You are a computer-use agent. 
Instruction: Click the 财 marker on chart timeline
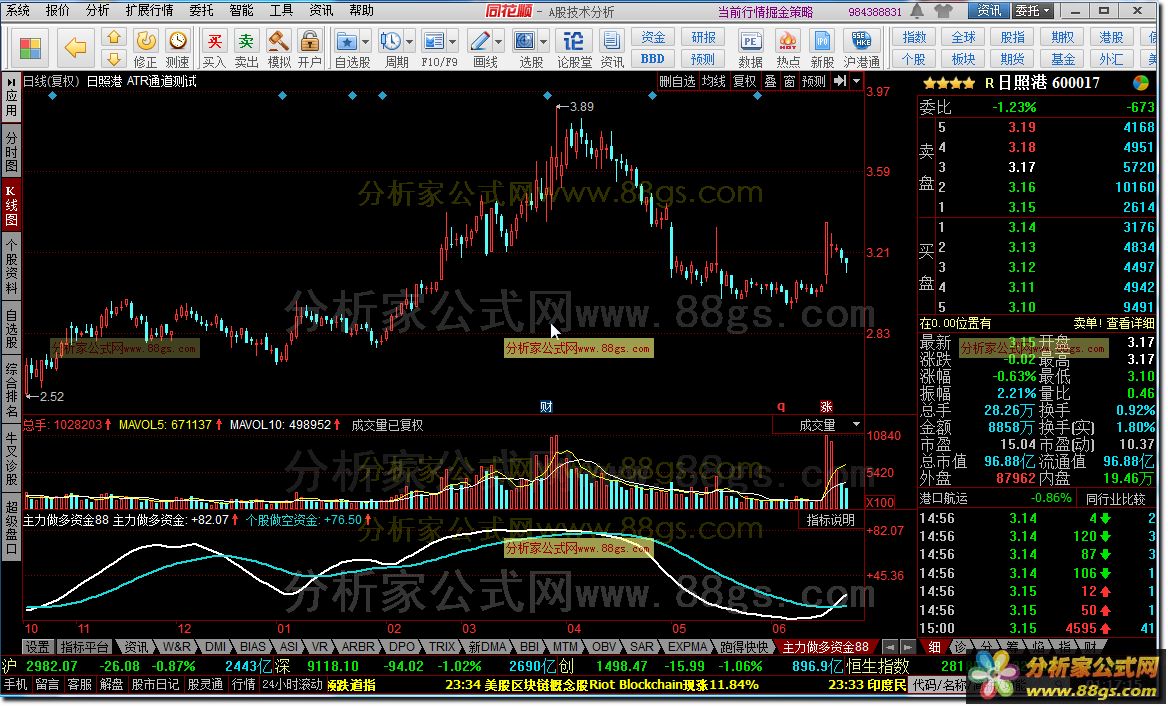click(546, 407)
